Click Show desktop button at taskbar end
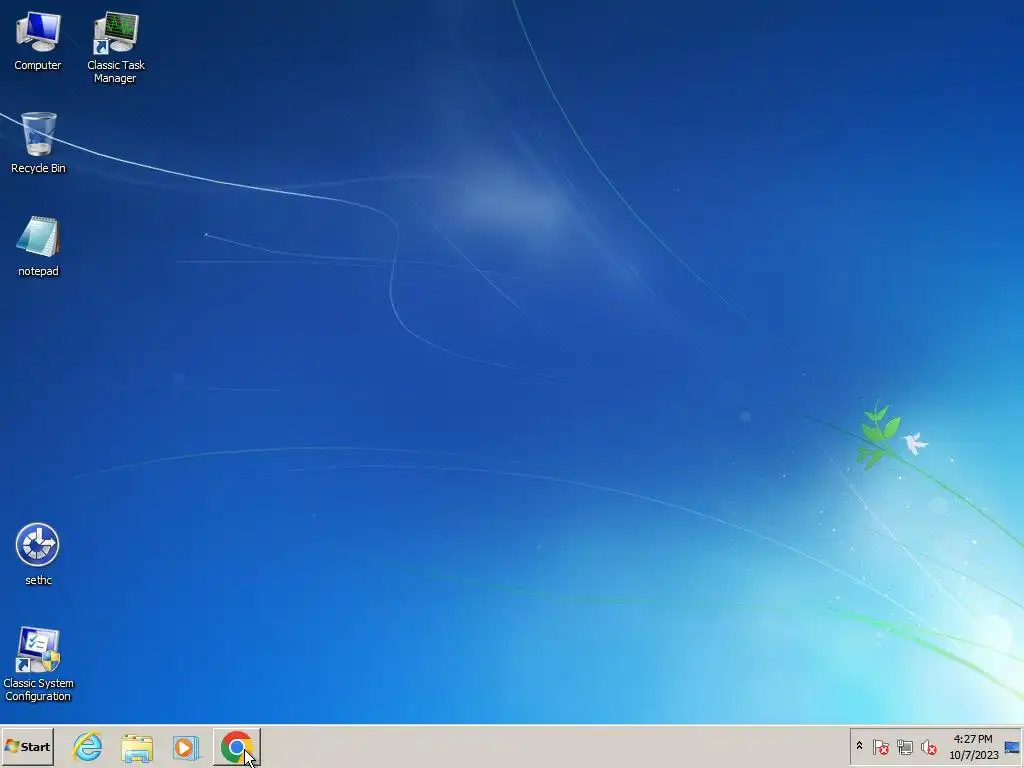1024x768 pixels. pos(1012,747)
